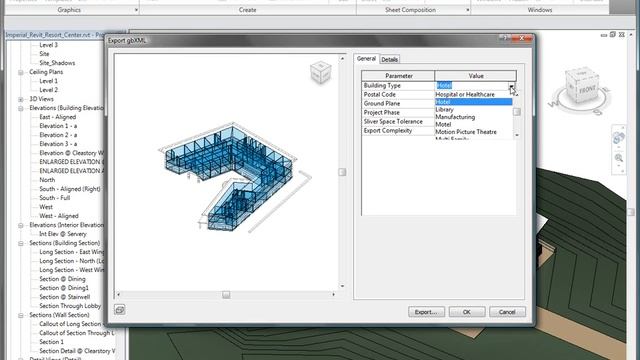Open the Building Type dropdown arrow
Screen dimensions: 640x360
[511, 86]
